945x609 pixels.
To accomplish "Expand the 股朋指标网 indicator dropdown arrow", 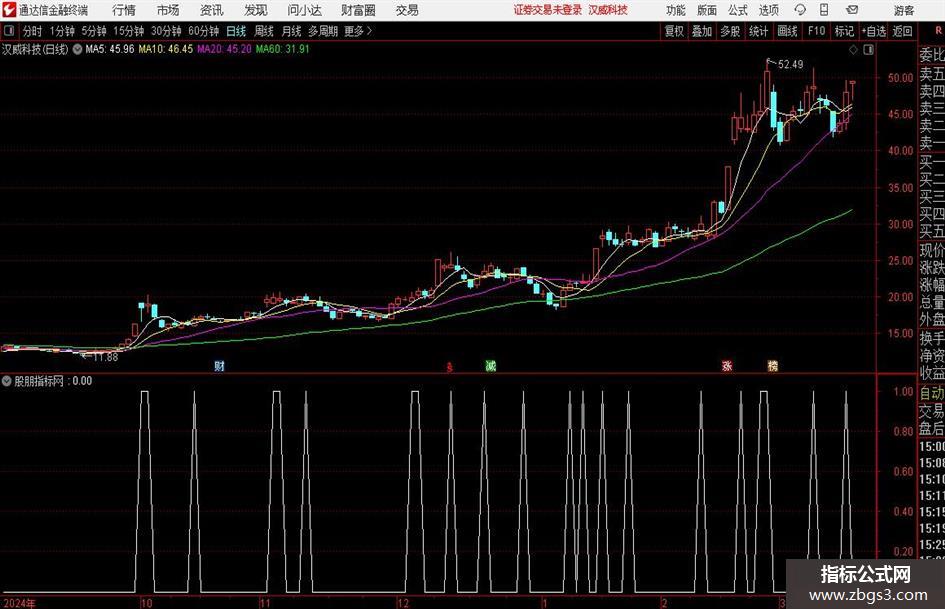I will pos(7,381).
